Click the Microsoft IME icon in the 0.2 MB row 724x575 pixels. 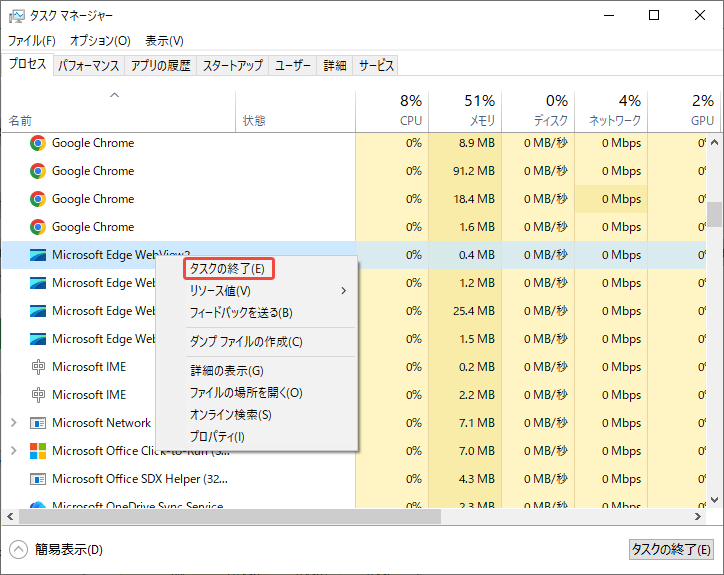(x=38, y=367)
